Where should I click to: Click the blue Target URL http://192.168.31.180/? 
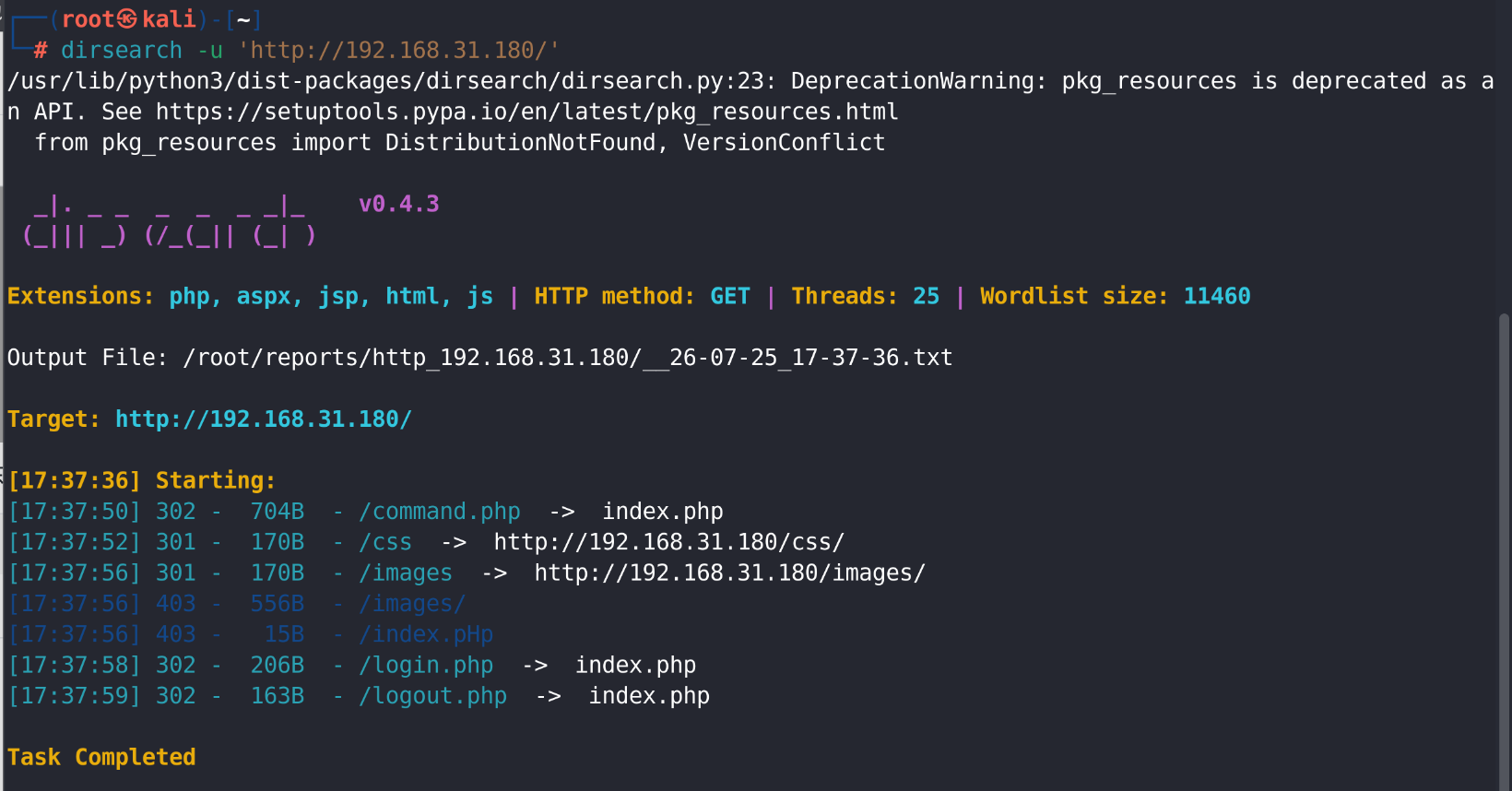click(x=264, y=419)
